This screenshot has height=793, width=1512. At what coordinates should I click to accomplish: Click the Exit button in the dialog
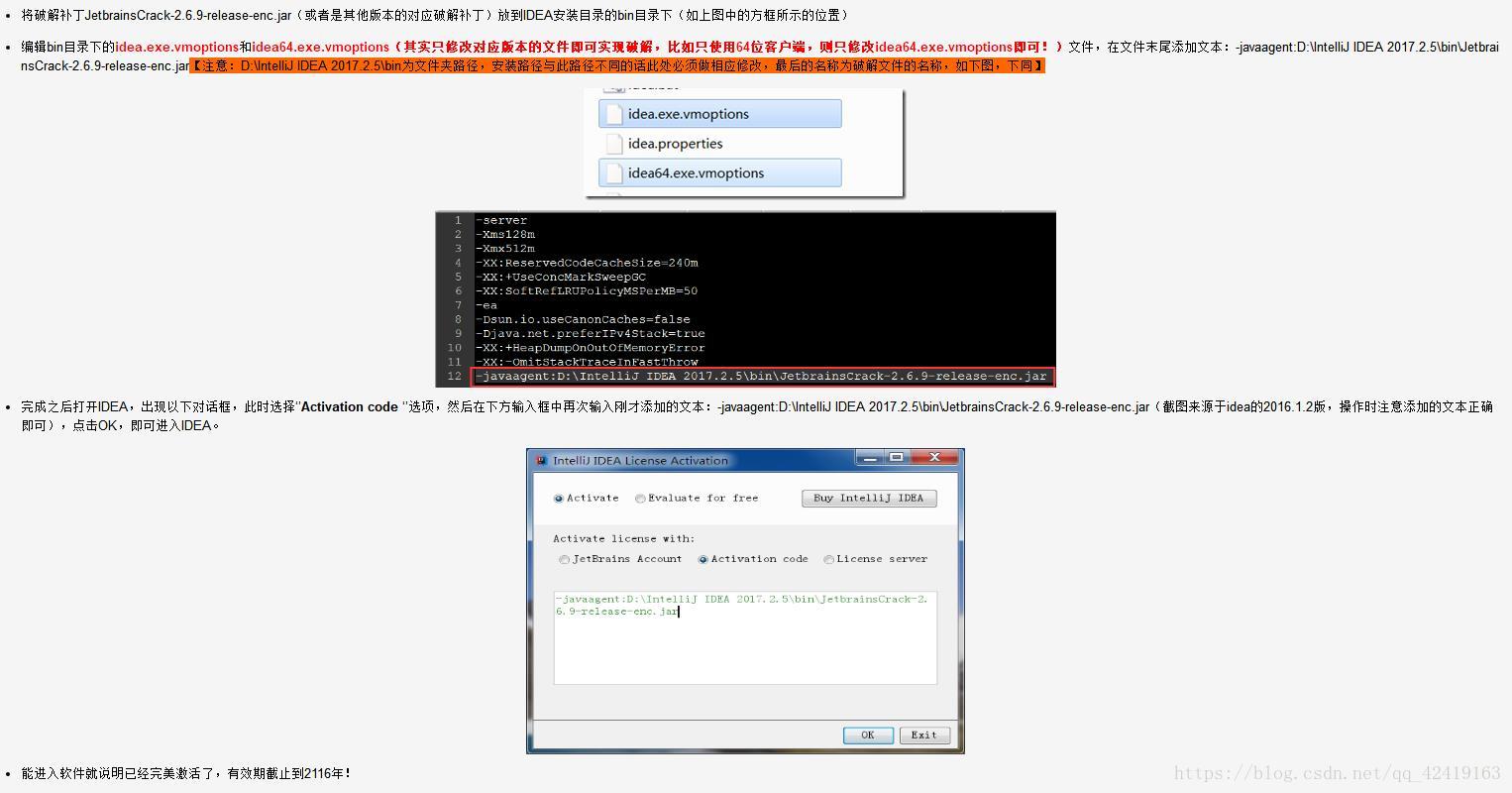924,735
